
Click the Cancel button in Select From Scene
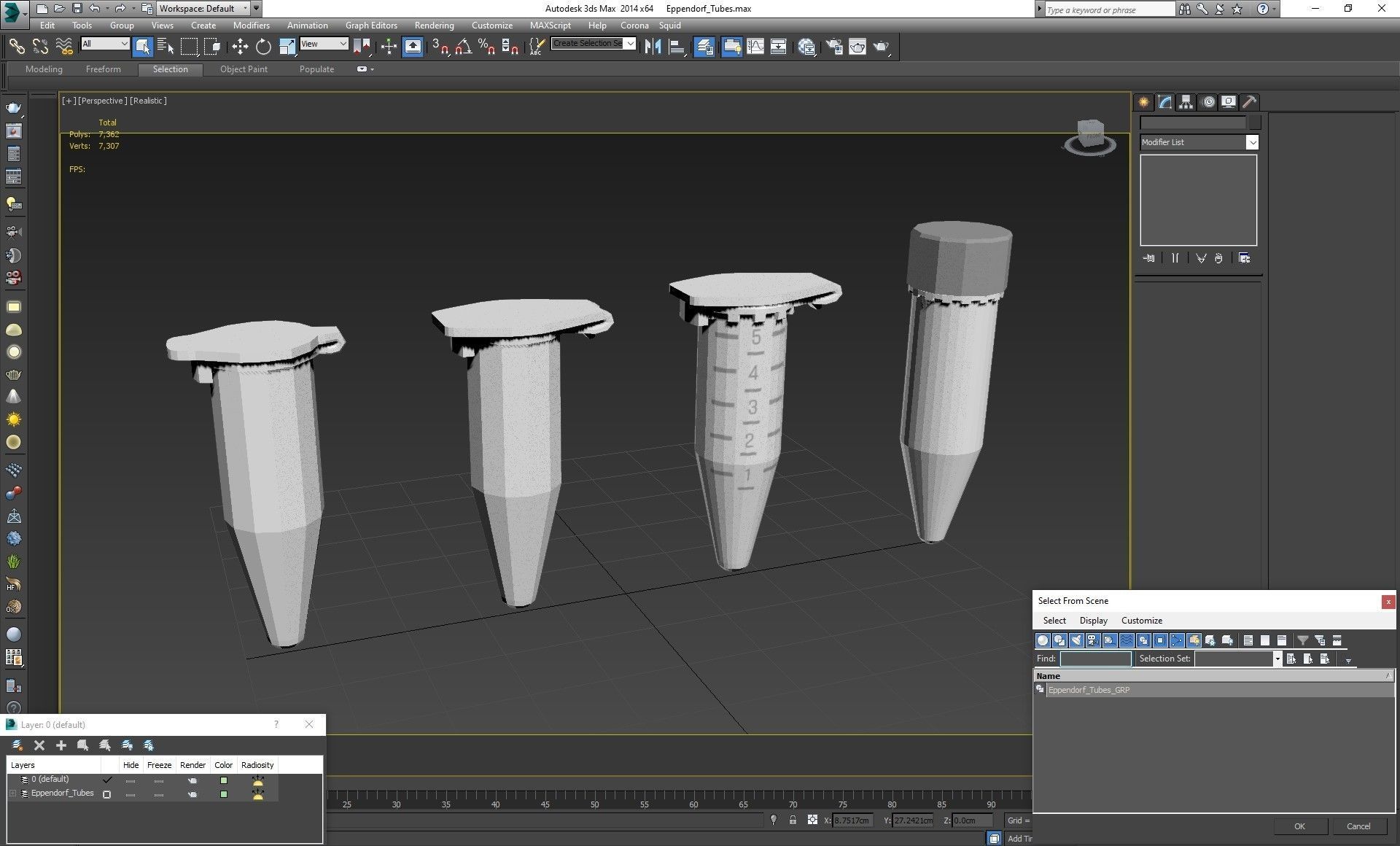(x=1358, y=826)
